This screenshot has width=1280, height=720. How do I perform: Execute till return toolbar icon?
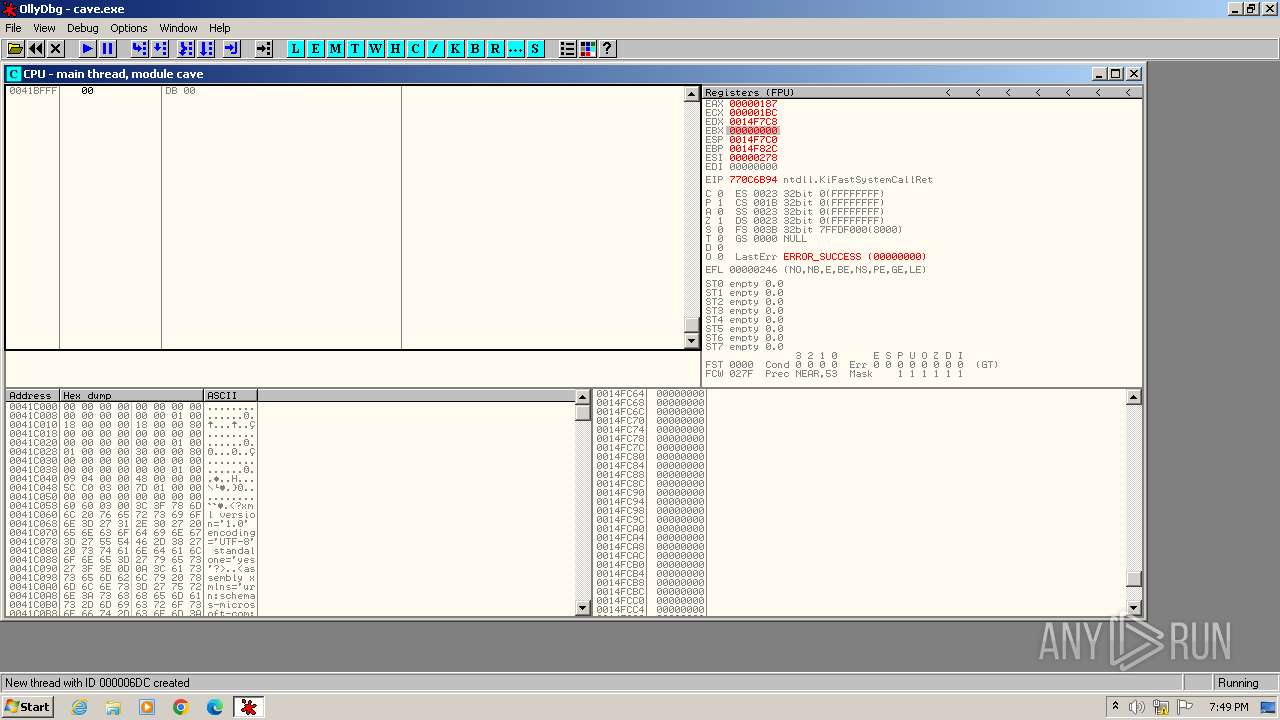point(231,48)
